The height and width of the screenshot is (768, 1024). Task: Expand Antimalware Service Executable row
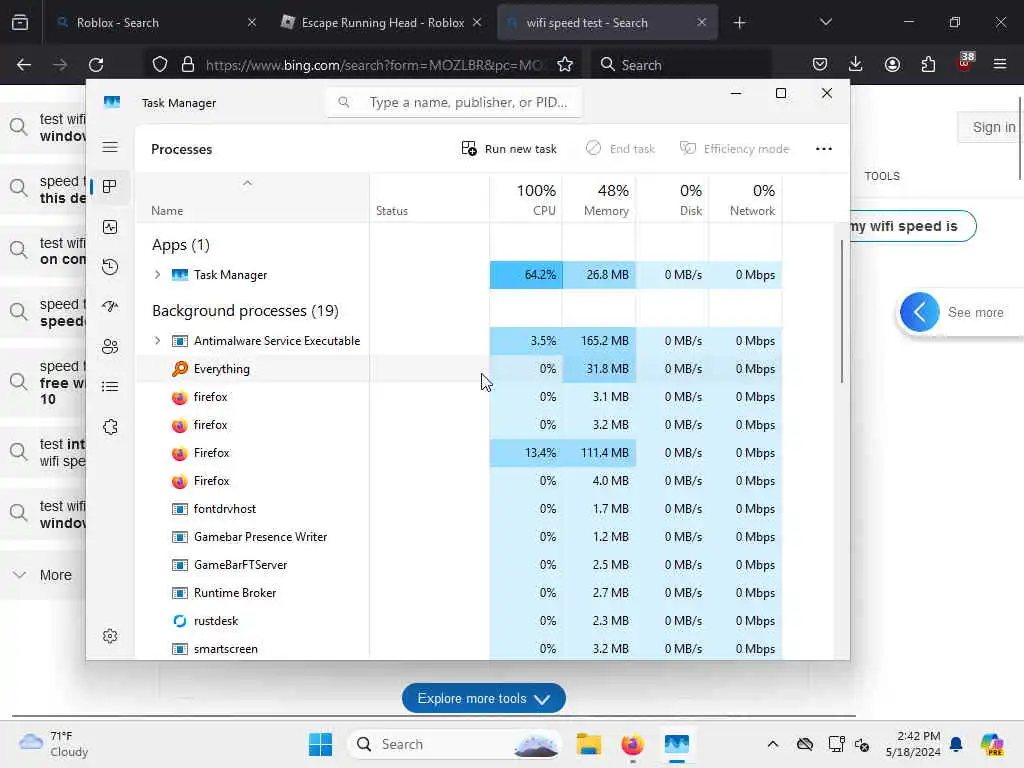pos(157,340)
